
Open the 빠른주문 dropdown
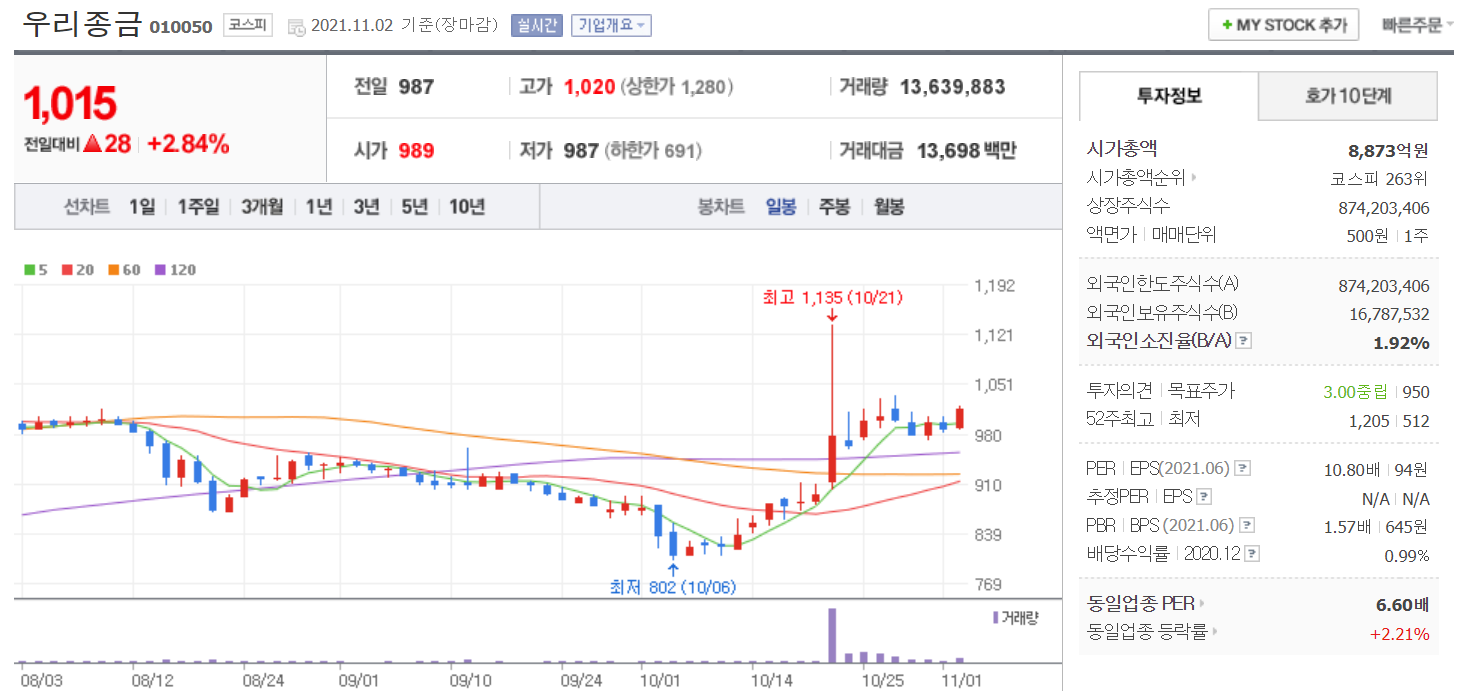coord(1417,25)
